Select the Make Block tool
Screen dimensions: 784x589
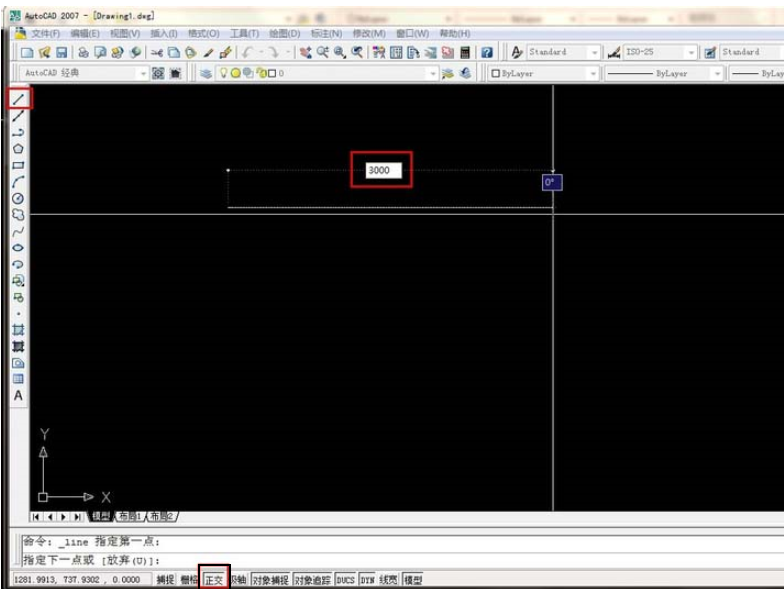[x=18, y=298]
